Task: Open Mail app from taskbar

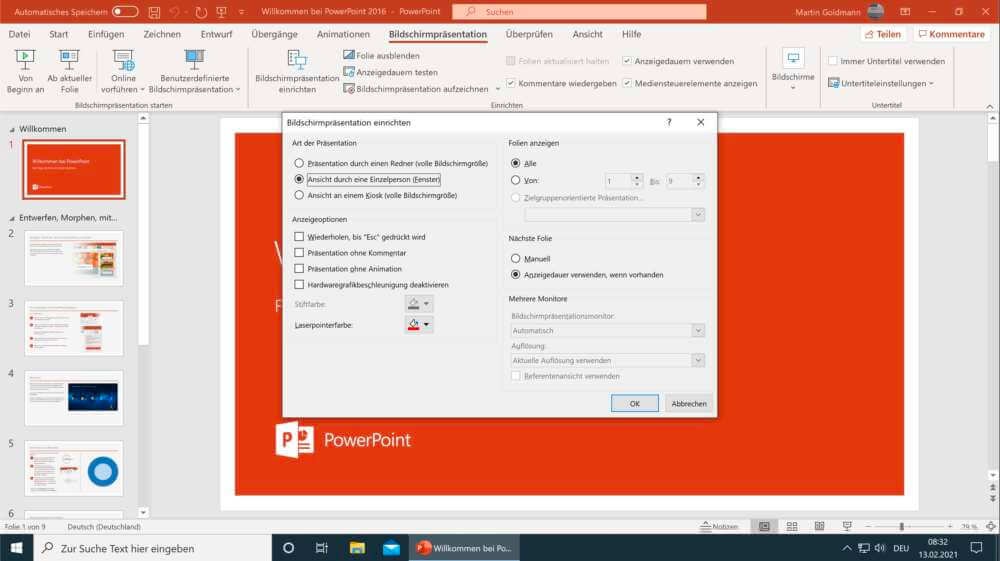Action: click(391, 548)
